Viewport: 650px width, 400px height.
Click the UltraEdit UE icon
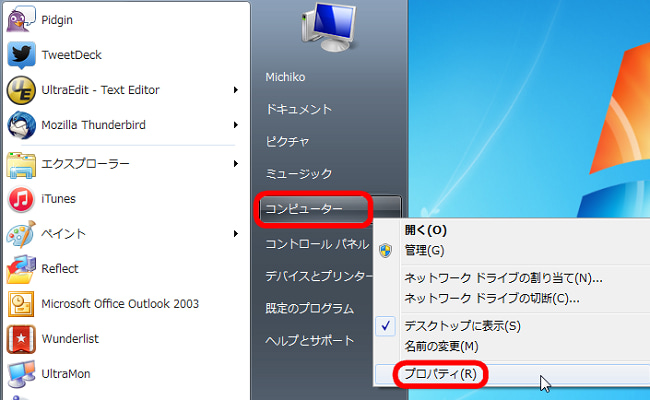point(21,90)
